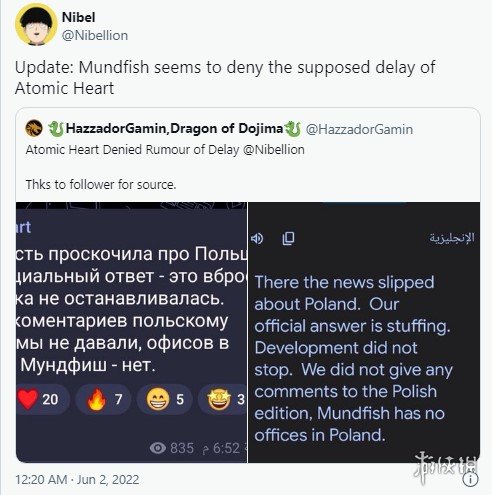The height and width of the screenshot is (495, 492).
Task: Open the @Nibellion mention in quoted tweet
Action: [274, 150]
